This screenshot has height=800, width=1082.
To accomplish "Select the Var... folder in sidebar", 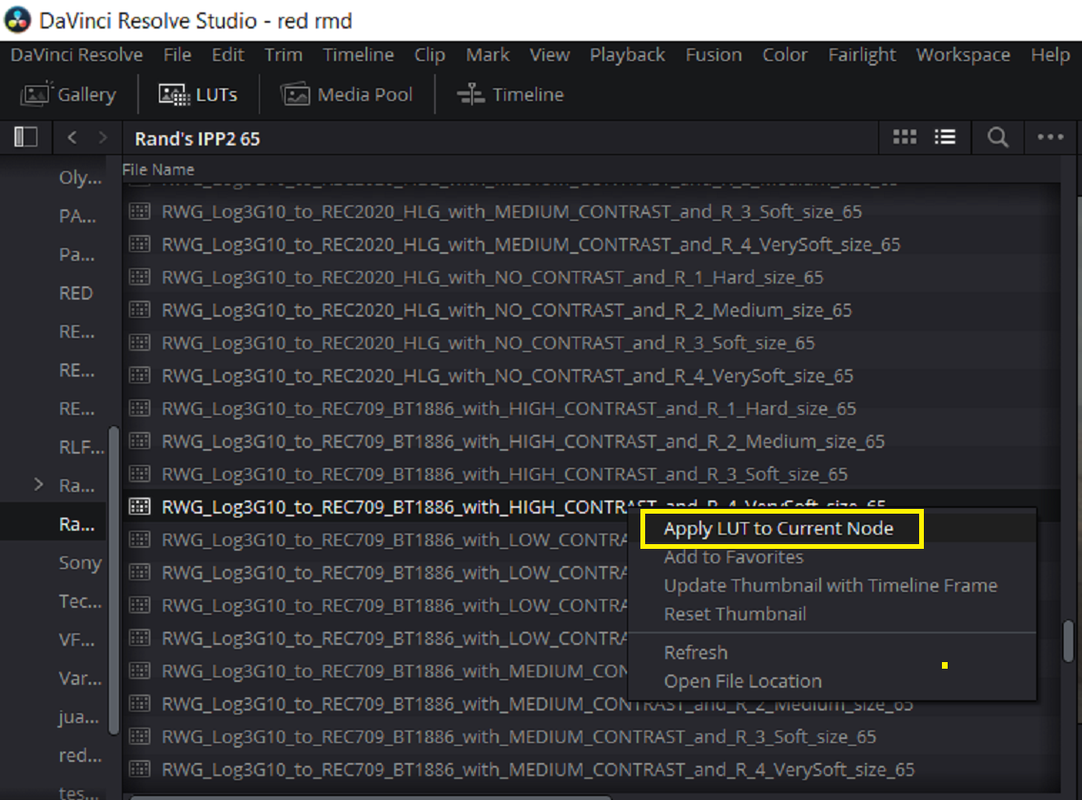I will [80, 679].
